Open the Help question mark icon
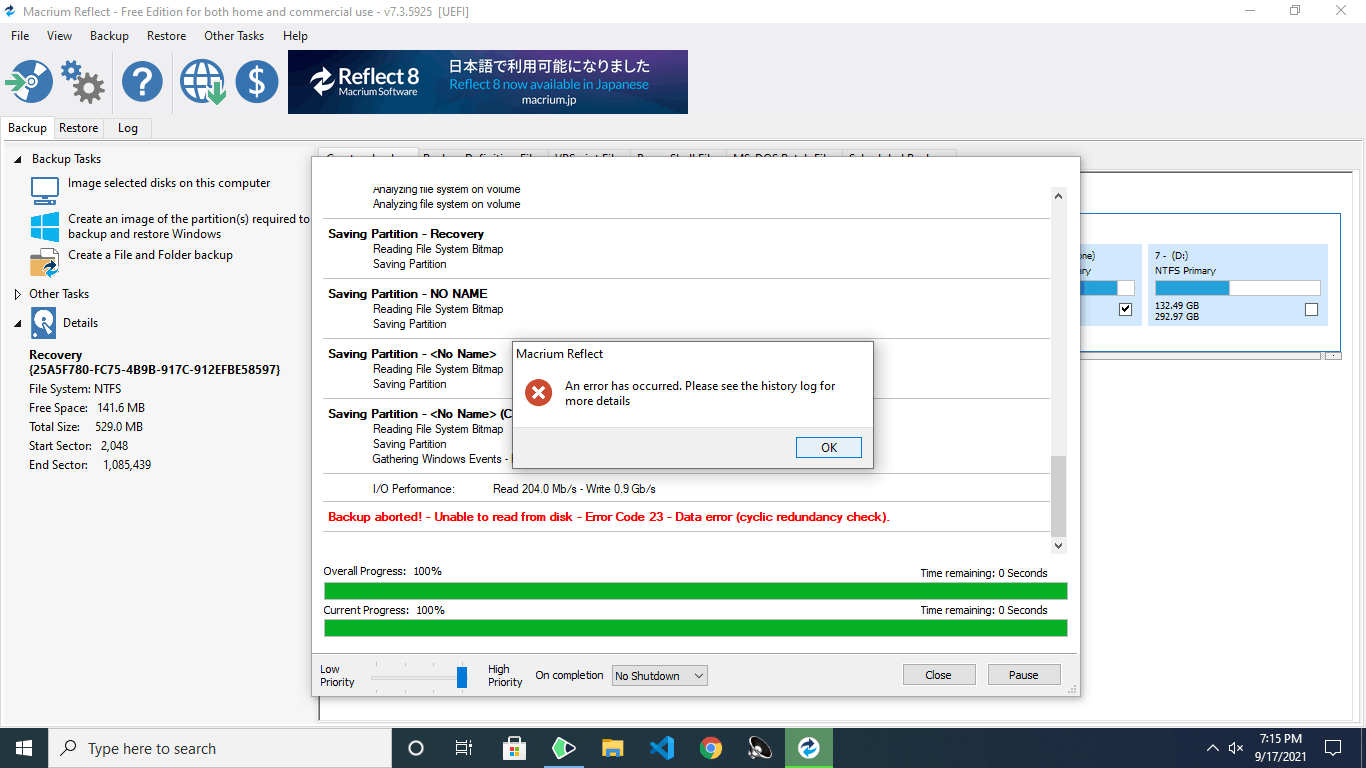This screenshot has height=768, width=1366. [x=142, y=81]
